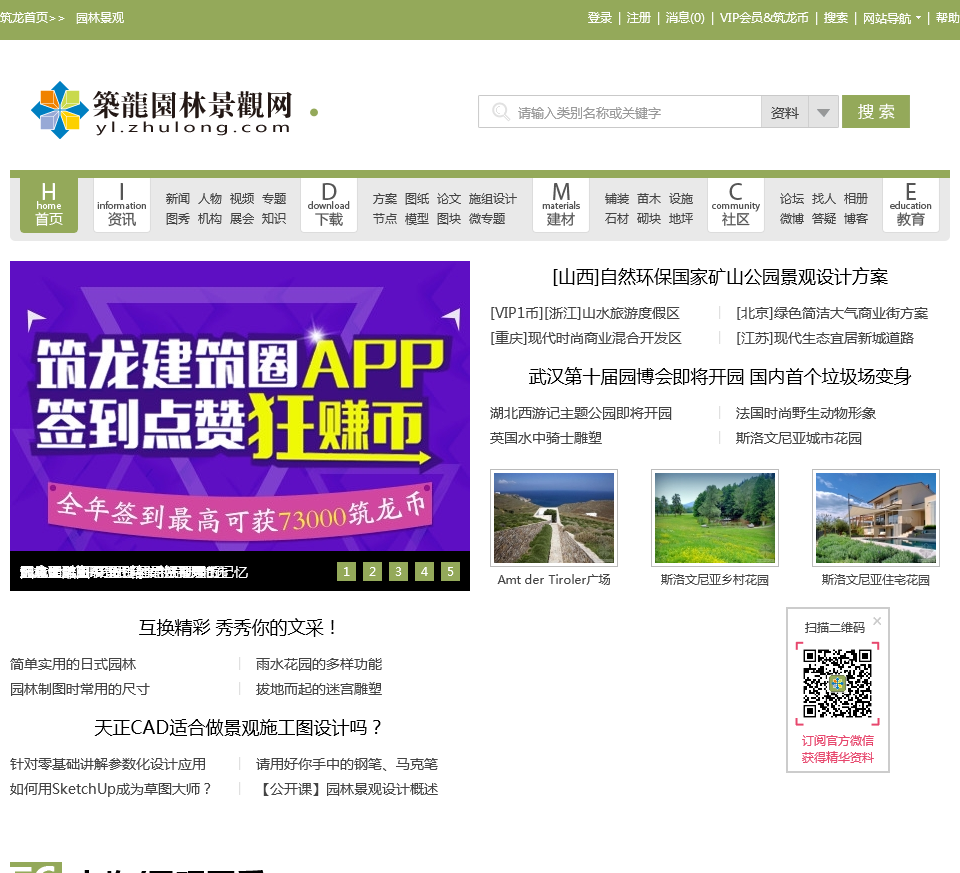Open VIP会员&筑龙币 link
This screenshot has width=960, height=873.
point(764,18)
